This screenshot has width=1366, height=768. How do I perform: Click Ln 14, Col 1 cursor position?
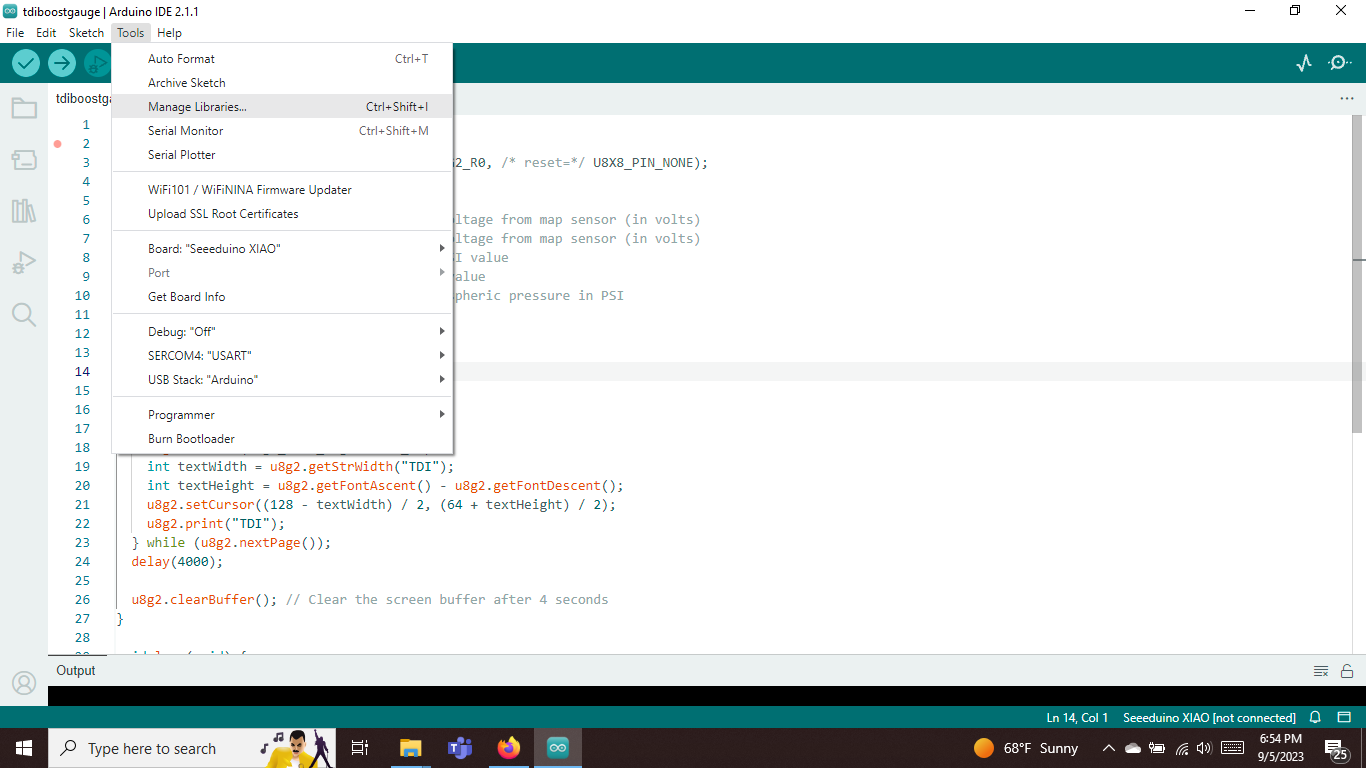click(x=1077, y=717)
